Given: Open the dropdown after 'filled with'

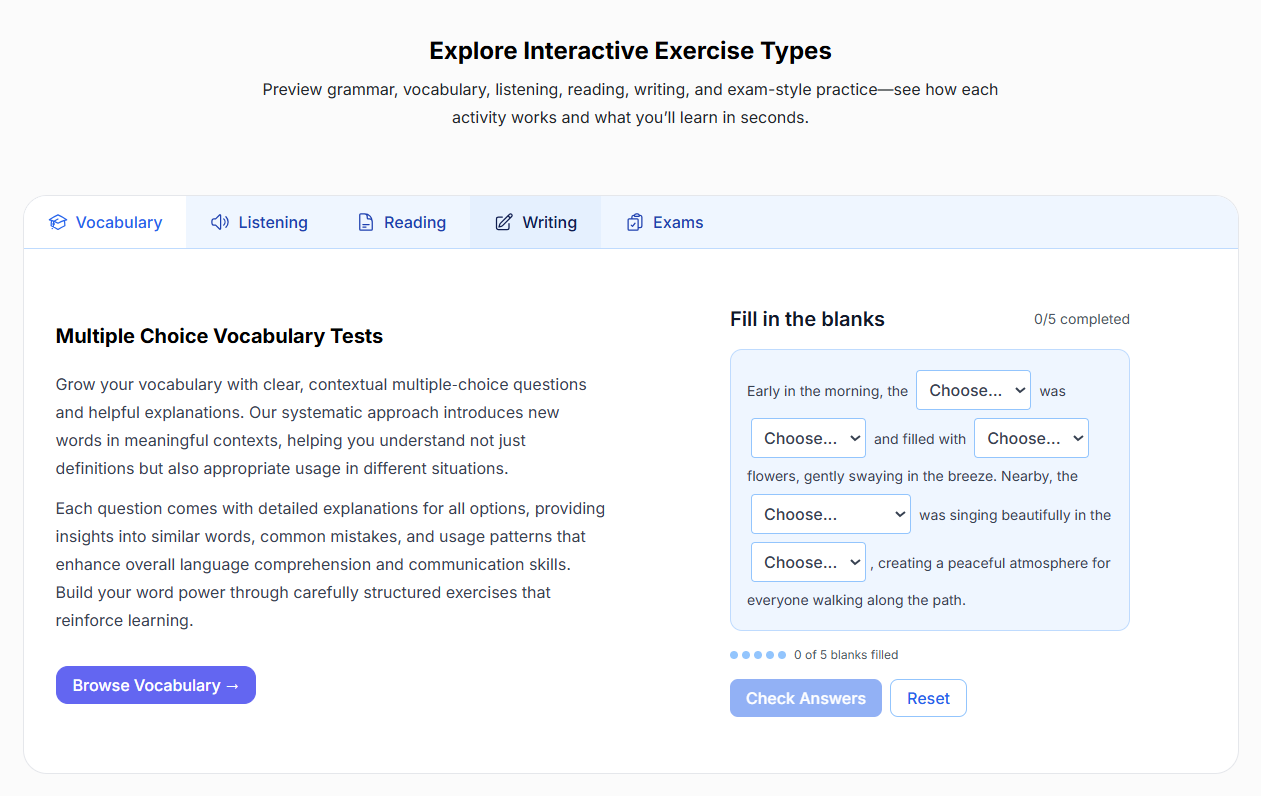Looking at the screenshot, I should tap(1031, 438).
